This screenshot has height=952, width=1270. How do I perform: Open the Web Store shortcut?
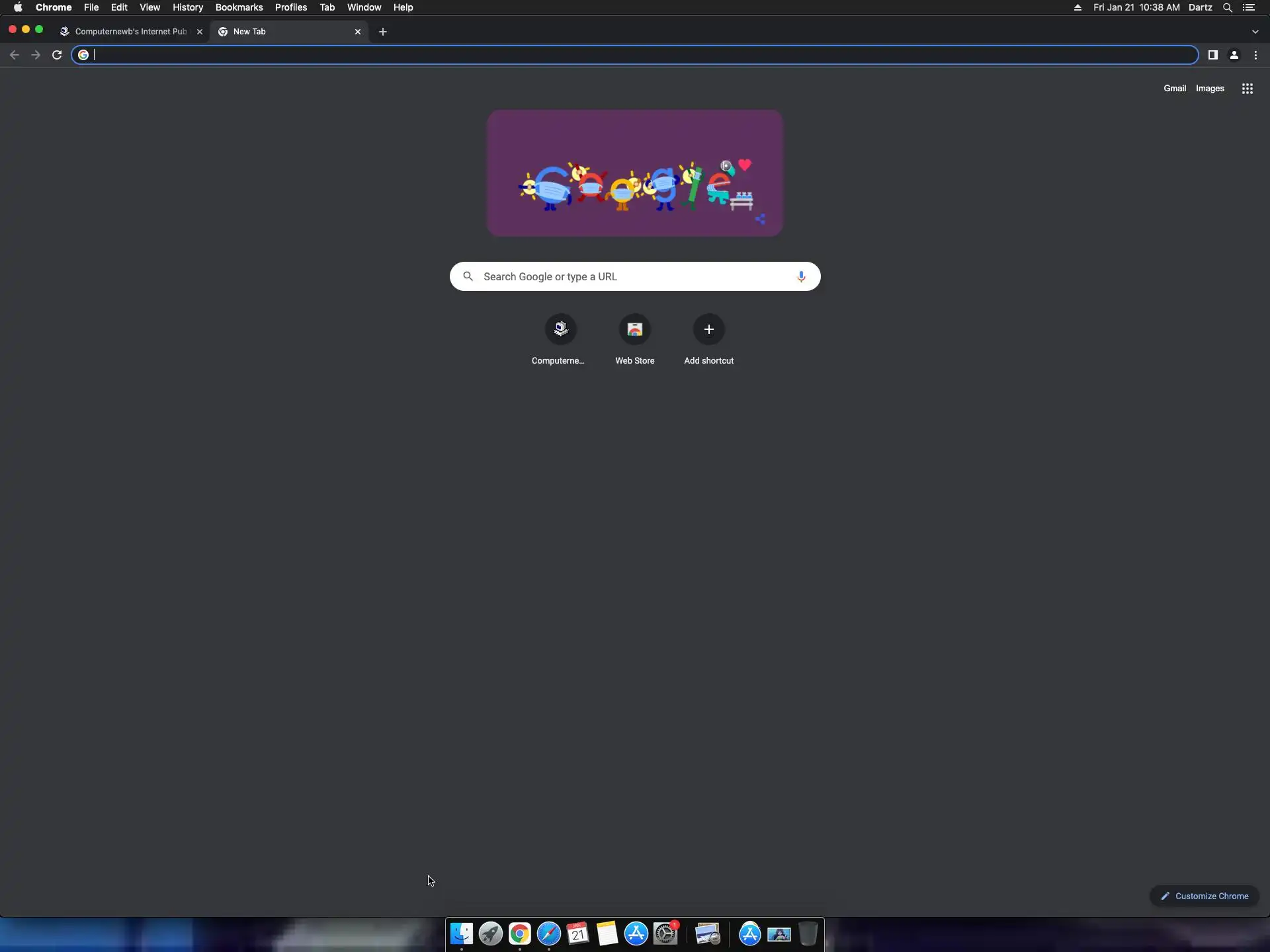coord(634,329)
